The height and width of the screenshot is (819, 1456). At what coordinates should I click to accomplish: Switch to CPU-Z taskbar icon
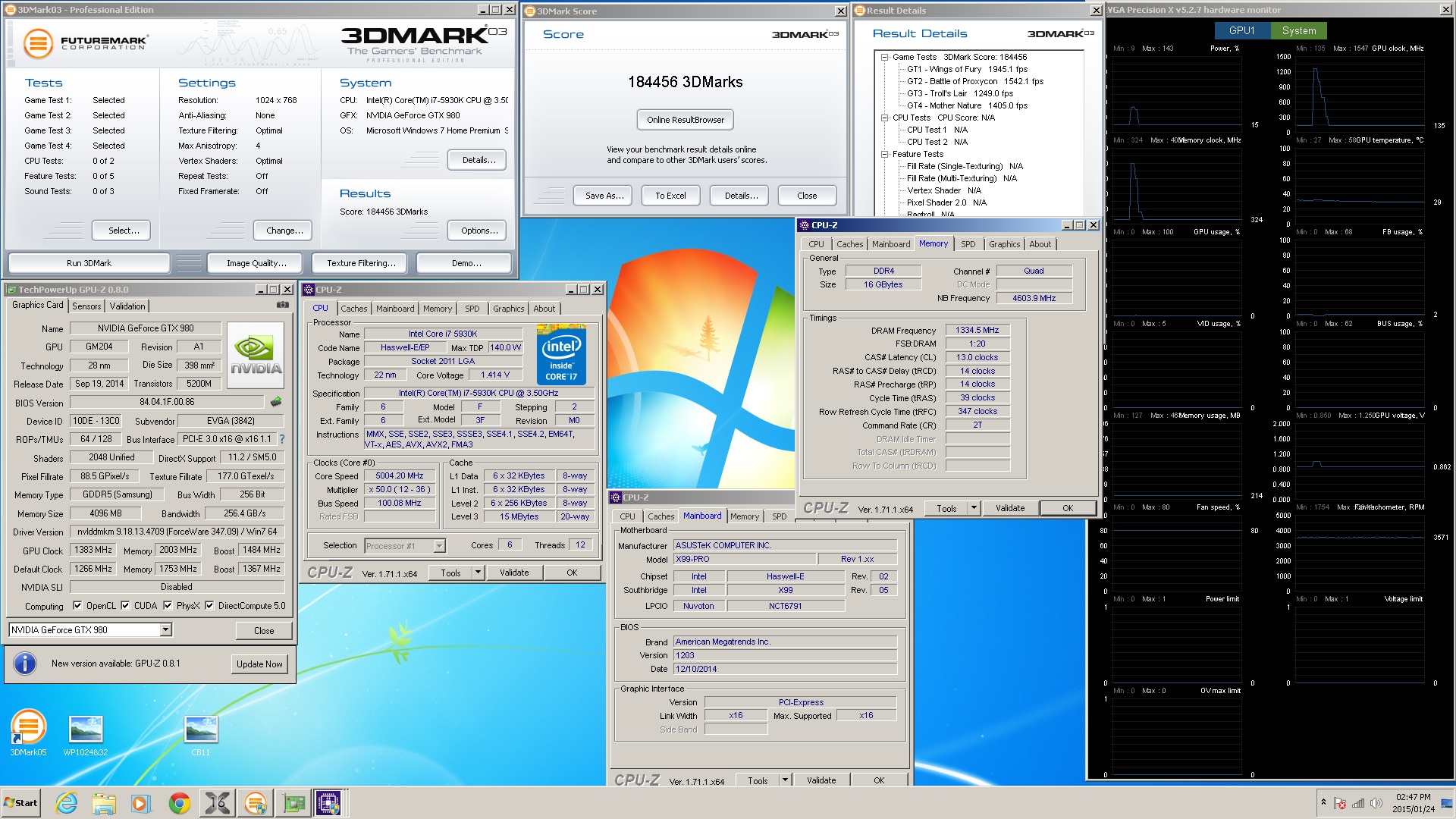click(x=328, y=803)
